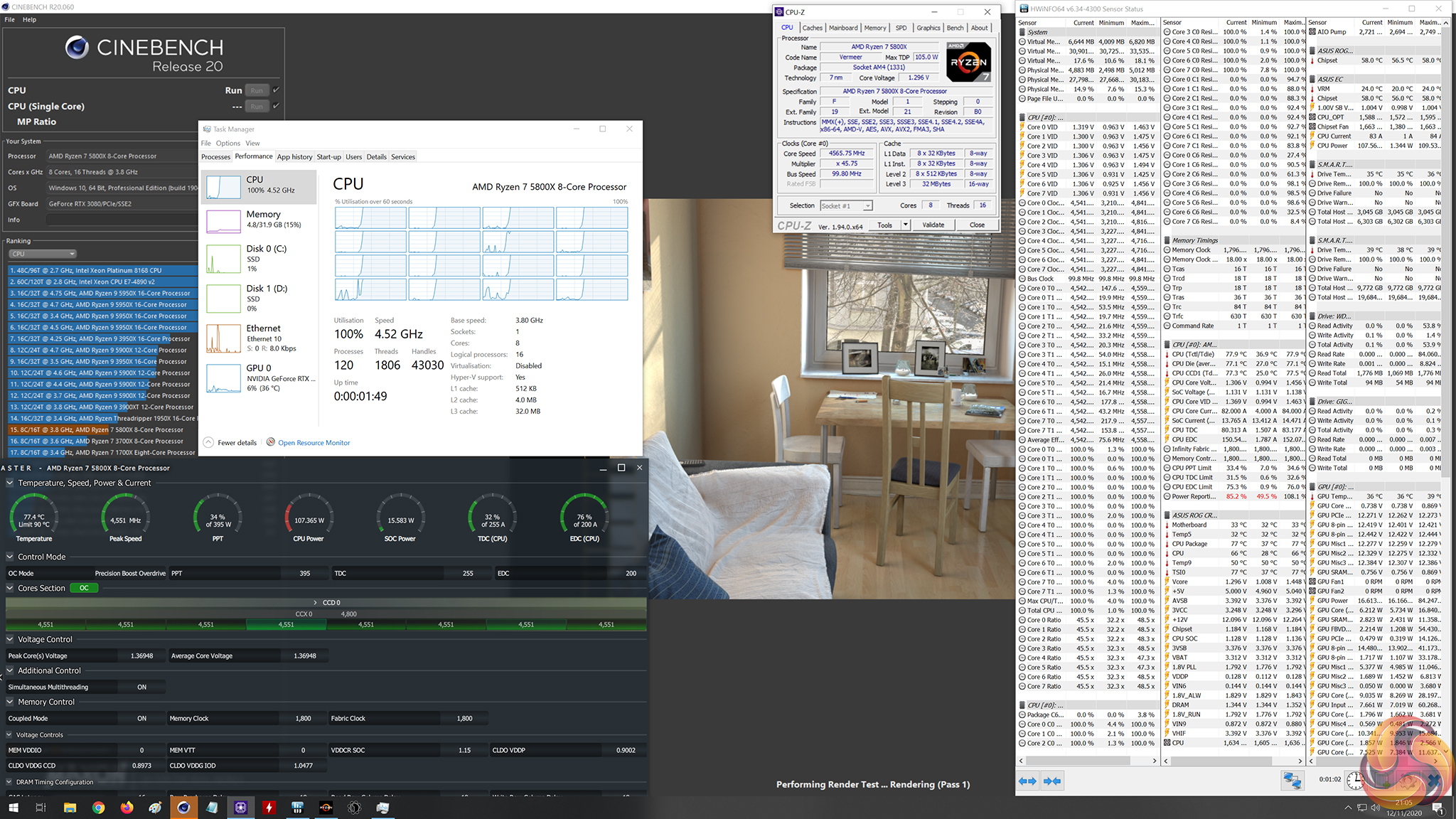This screenshot has width=1456, height=819.
Task: Open Cinebench taskbar icon
Action: [x=183, y=808]
